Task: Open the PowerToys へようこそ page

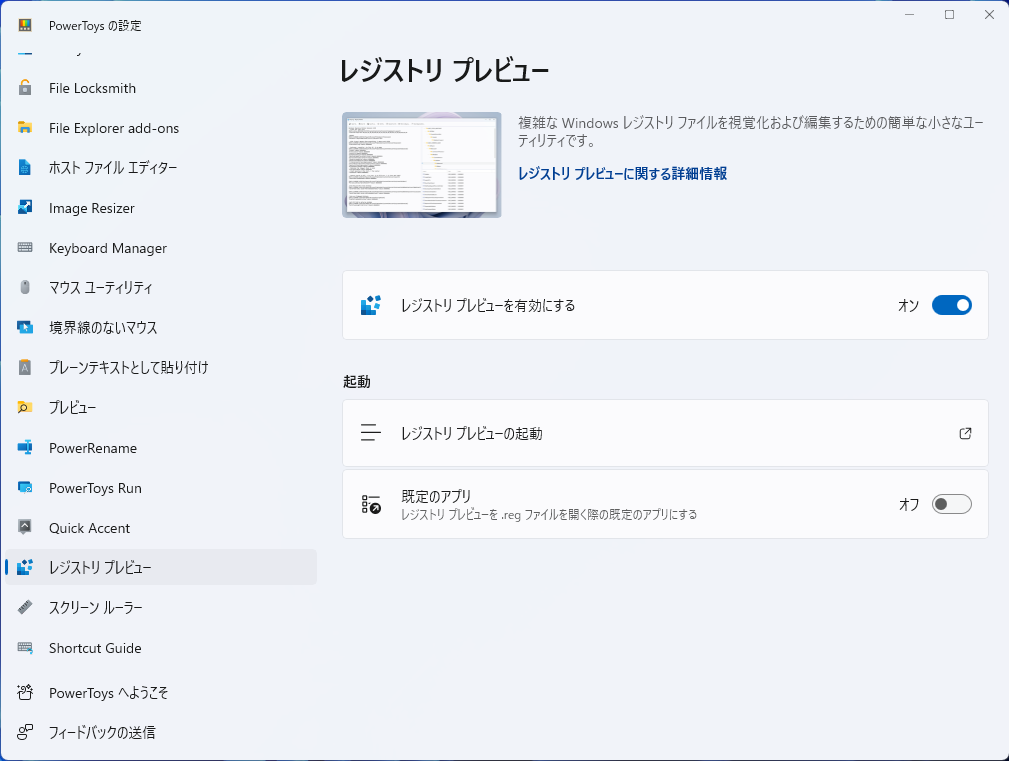Action: 109,692
